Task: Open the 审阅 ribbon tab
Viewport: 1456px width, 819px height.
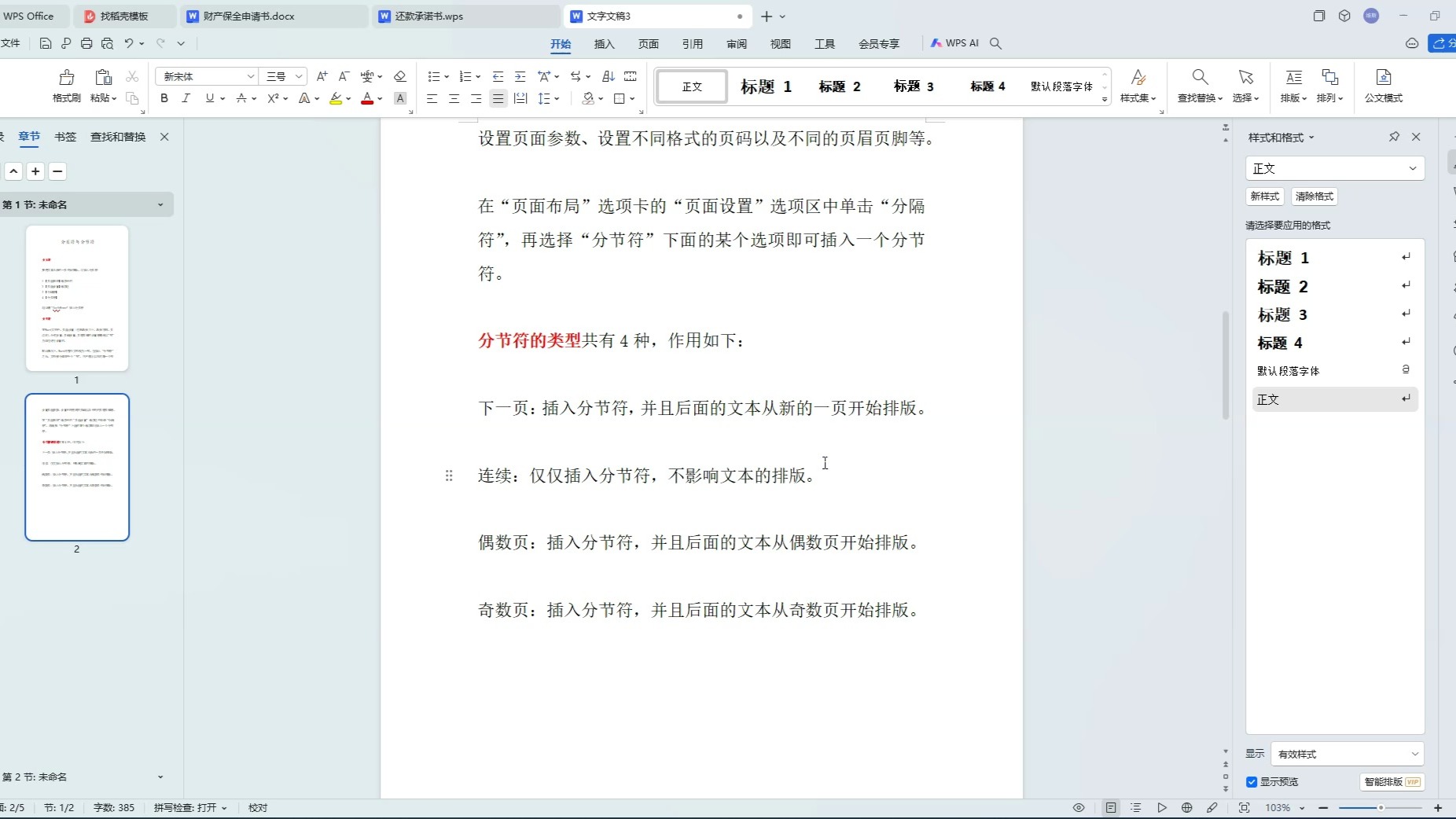Action: [x=737, y=44]
